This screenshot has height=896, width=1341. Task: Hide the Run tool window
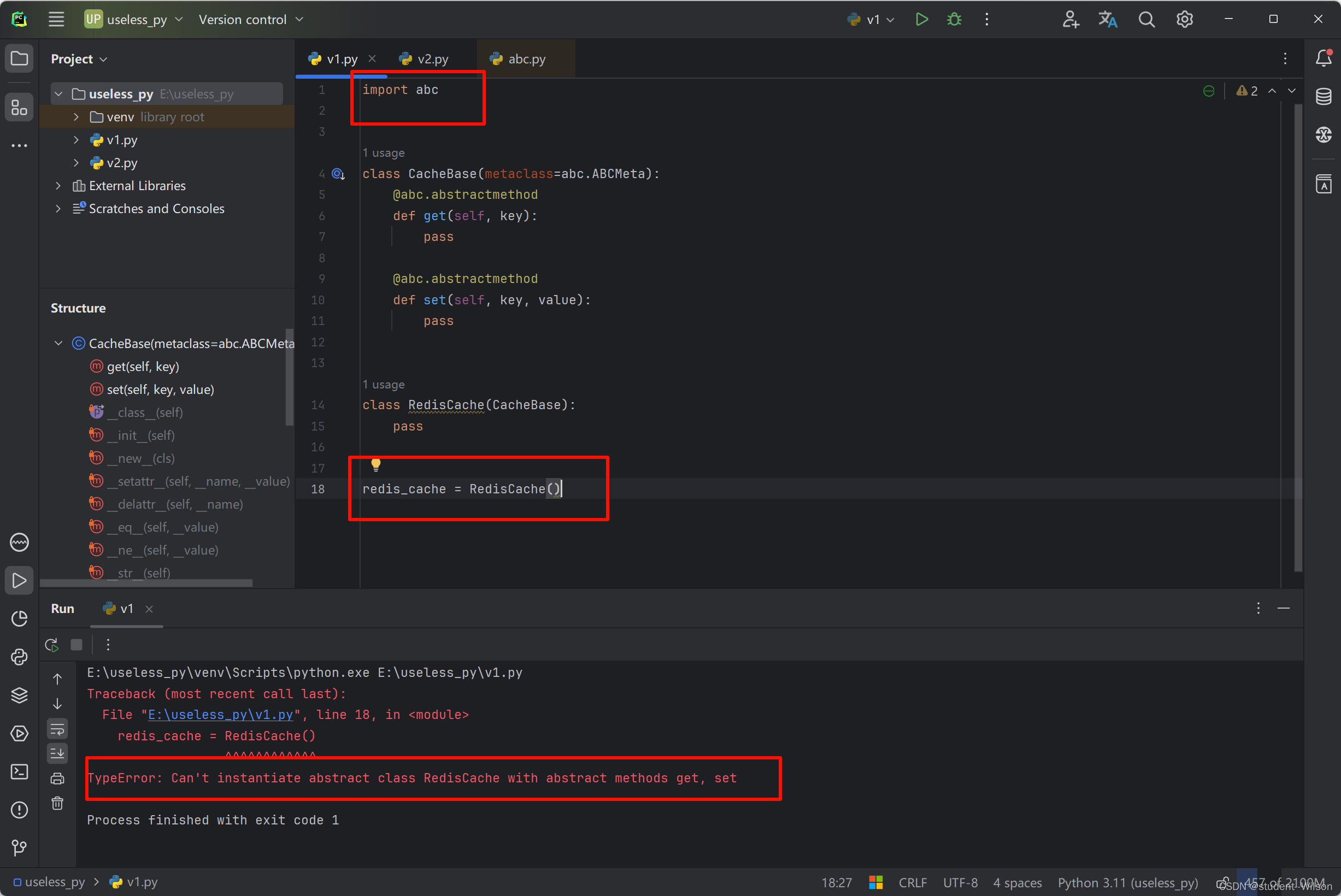click(x=1283, y=608)
